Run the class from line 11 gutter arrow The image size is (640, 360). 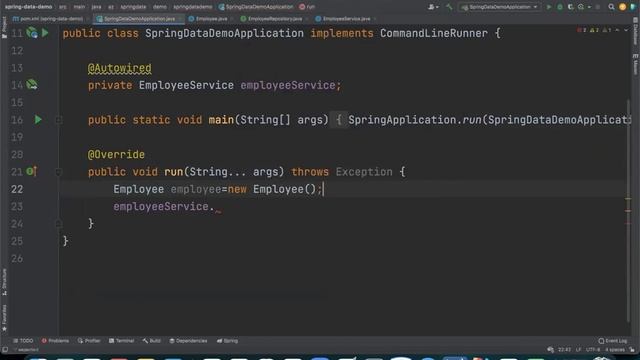click(45, 33)
